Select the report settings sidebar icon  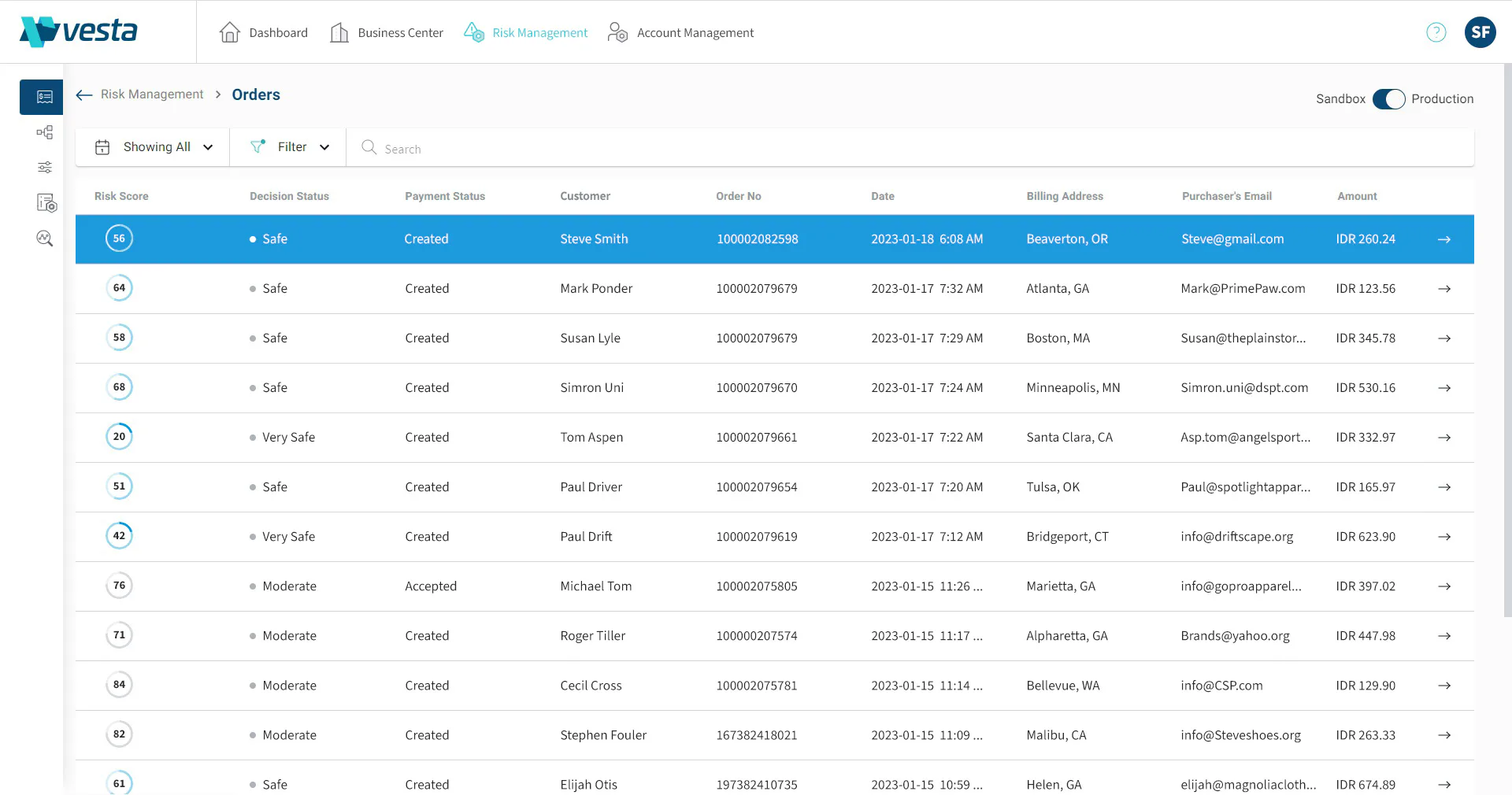tap(46, 203)
